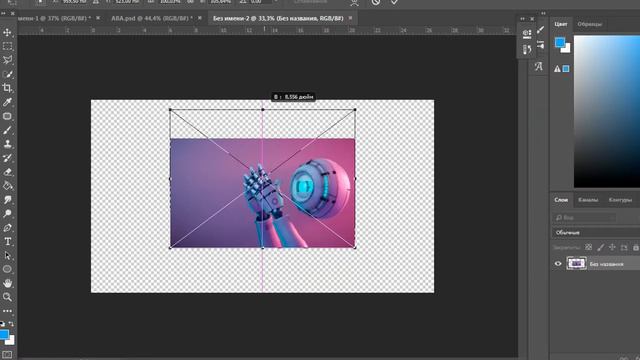Screen dimensions: 640x360
Task: Select the Polygonal Lasso tool
Action: [x=7, y=60]
